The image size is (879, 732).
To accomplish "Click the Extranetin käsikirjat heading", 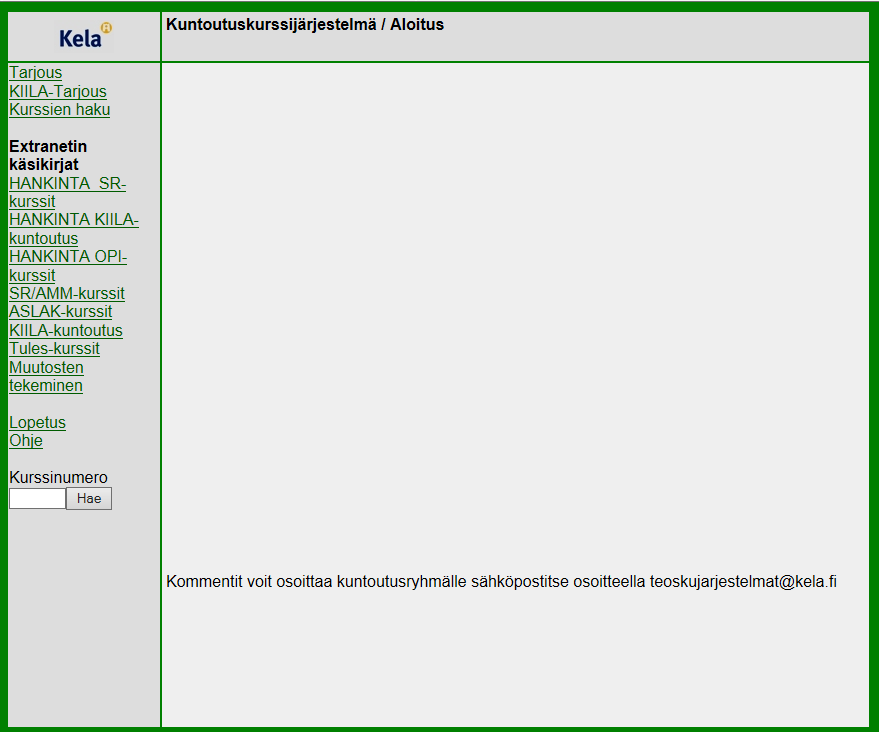I will click(48, 155).
